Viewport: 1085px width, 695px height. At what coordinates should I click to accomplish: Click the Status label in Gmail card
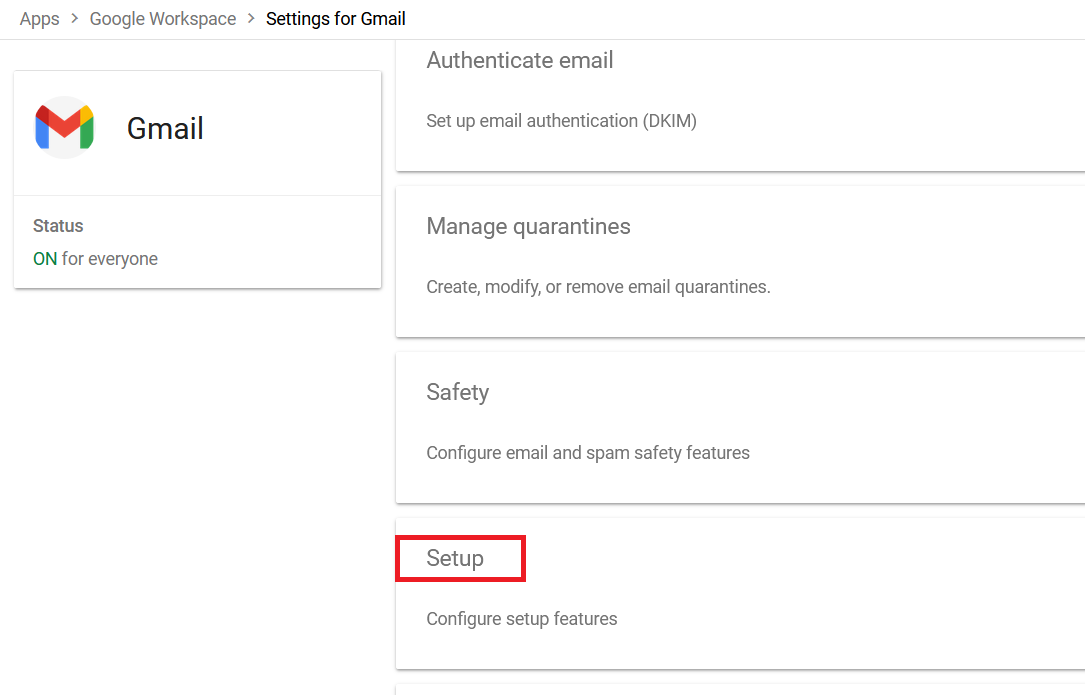coord(58,226)
